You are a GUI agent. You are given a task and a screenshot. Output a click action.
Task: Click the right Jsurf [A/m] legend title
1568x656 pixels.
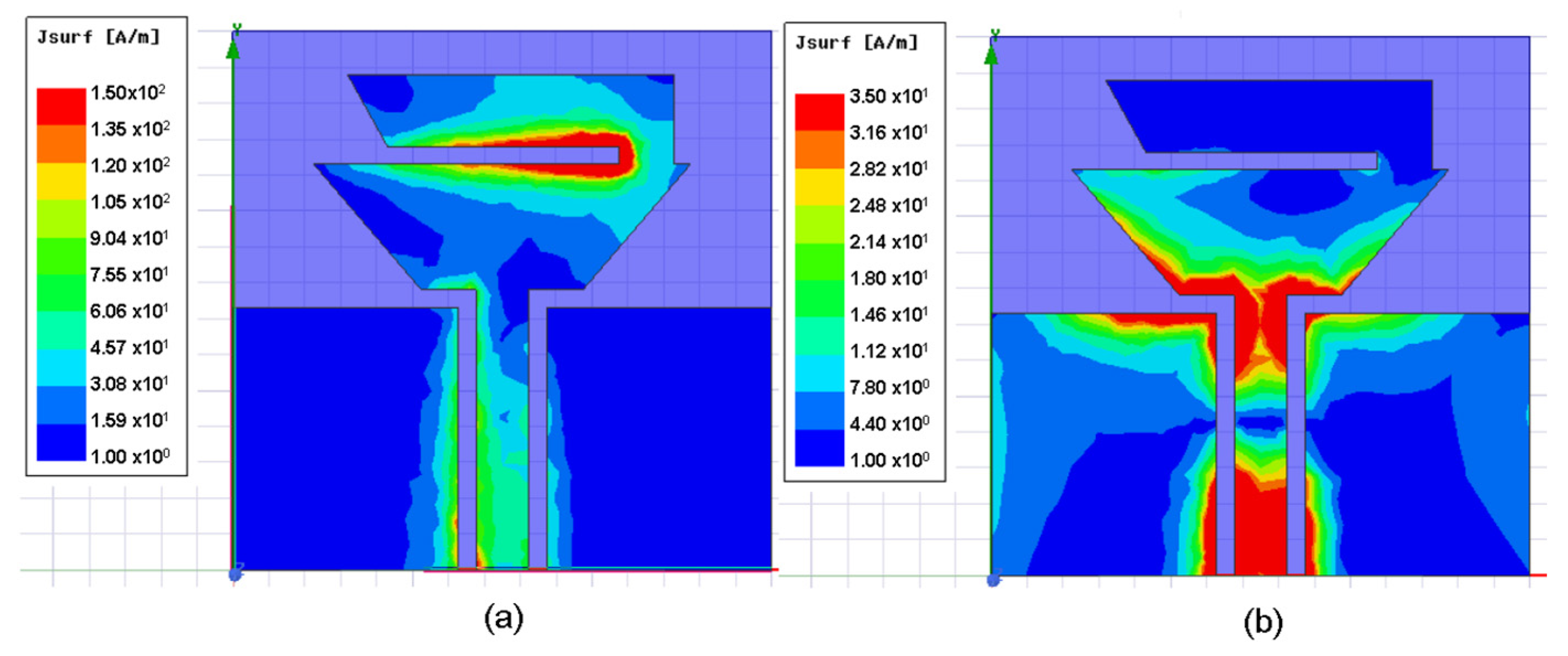point(856,42)
